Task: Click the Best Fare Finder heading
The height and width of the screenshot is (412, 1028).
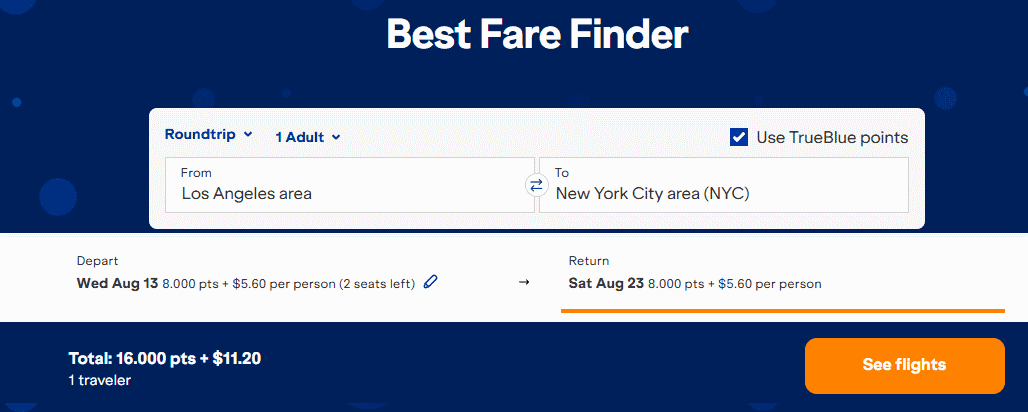Action: pos(537,34)
